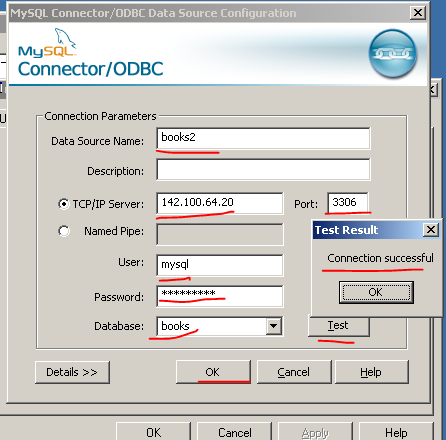The image size is (446, 440).
Task: Click the empty Description field
Action: pyautogui.click(x=263, y=169)
